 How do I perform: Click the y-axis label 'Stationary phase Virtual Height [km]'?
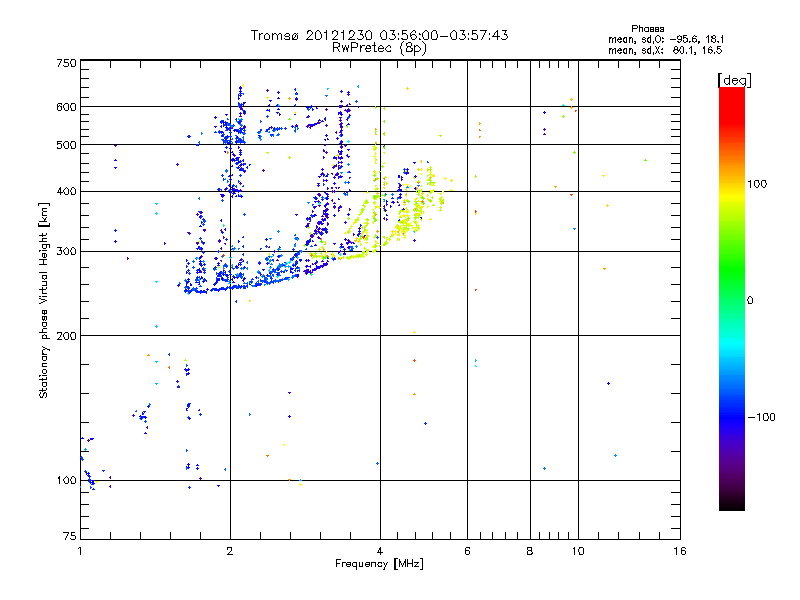click(44, 300)
